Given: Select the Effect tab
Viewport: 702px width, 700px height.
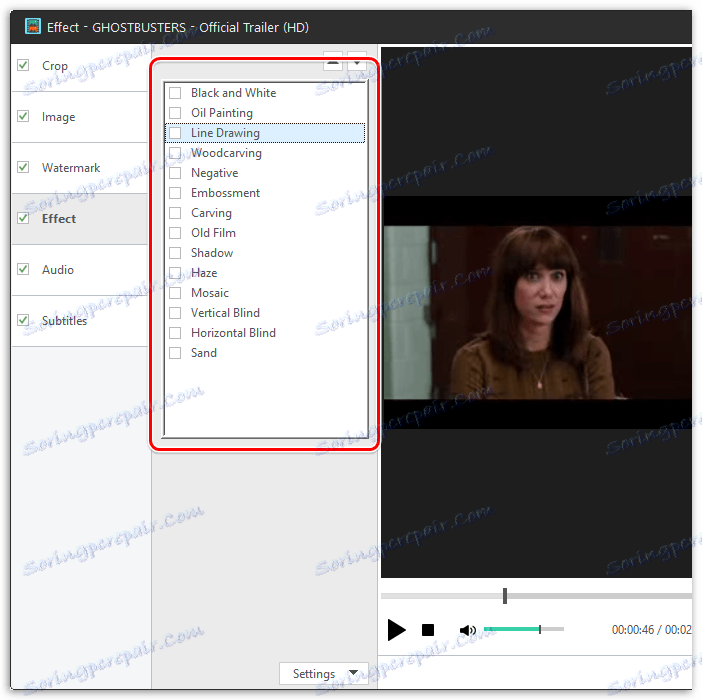Looking at the screenshot, I should pyautogui.click(x=80, y=219).
